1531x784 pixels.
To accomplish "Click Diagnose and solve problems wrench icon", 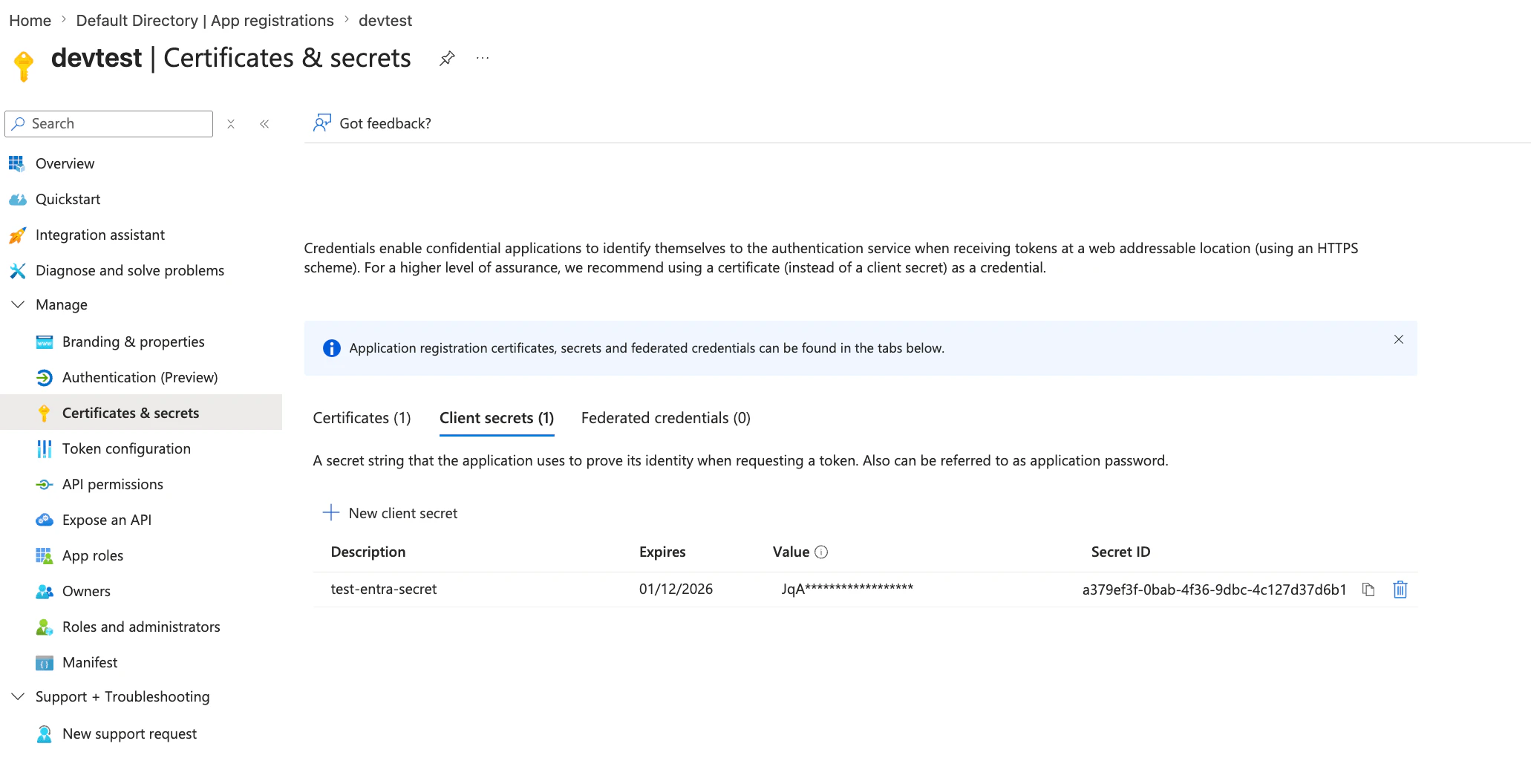I will click(17, 270).
